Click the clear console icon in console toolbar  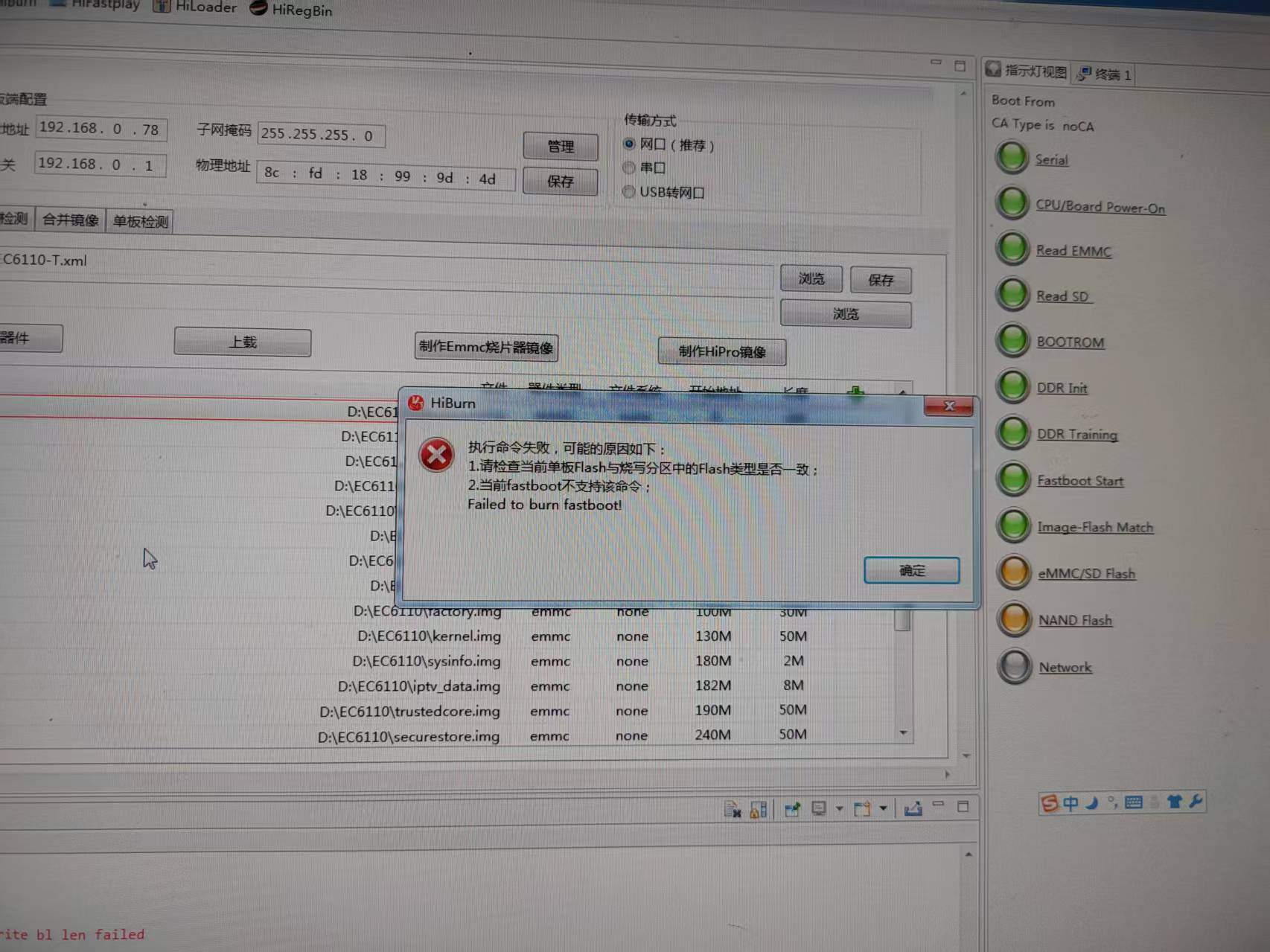(x=733, y=810)
